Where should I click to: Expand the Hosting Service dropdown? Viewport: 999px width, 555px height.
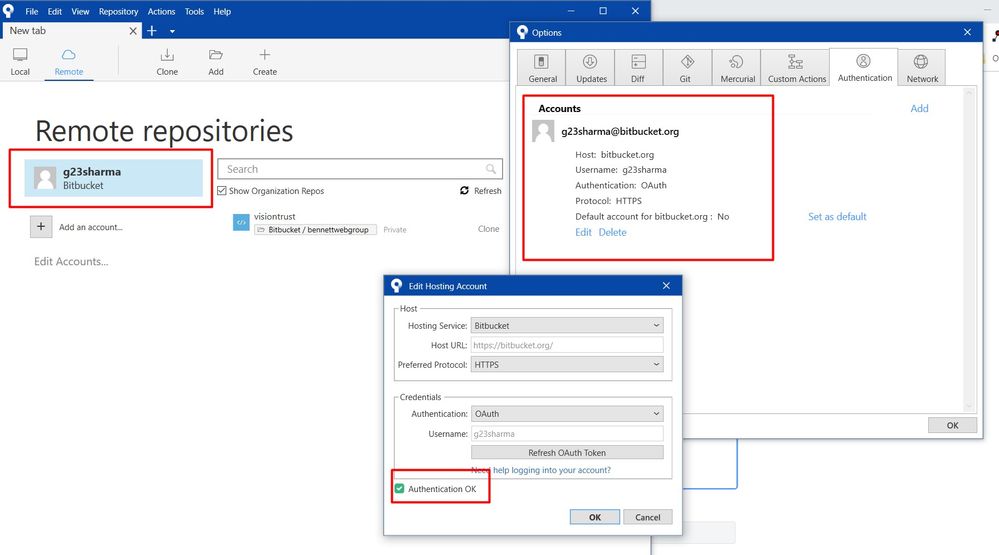[567, 326]
